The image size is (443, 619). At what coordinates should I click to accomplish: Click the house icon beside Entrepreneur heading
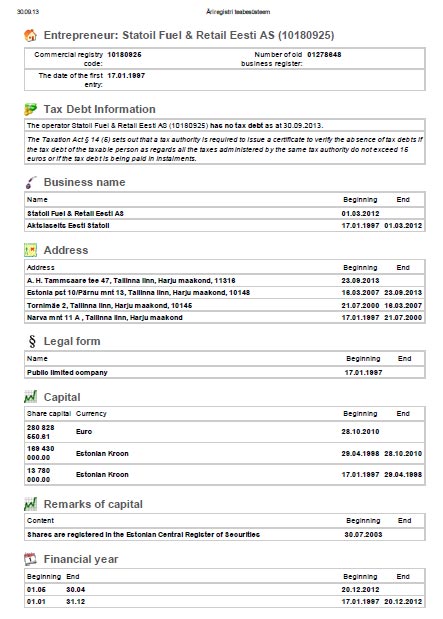[30, 35]
